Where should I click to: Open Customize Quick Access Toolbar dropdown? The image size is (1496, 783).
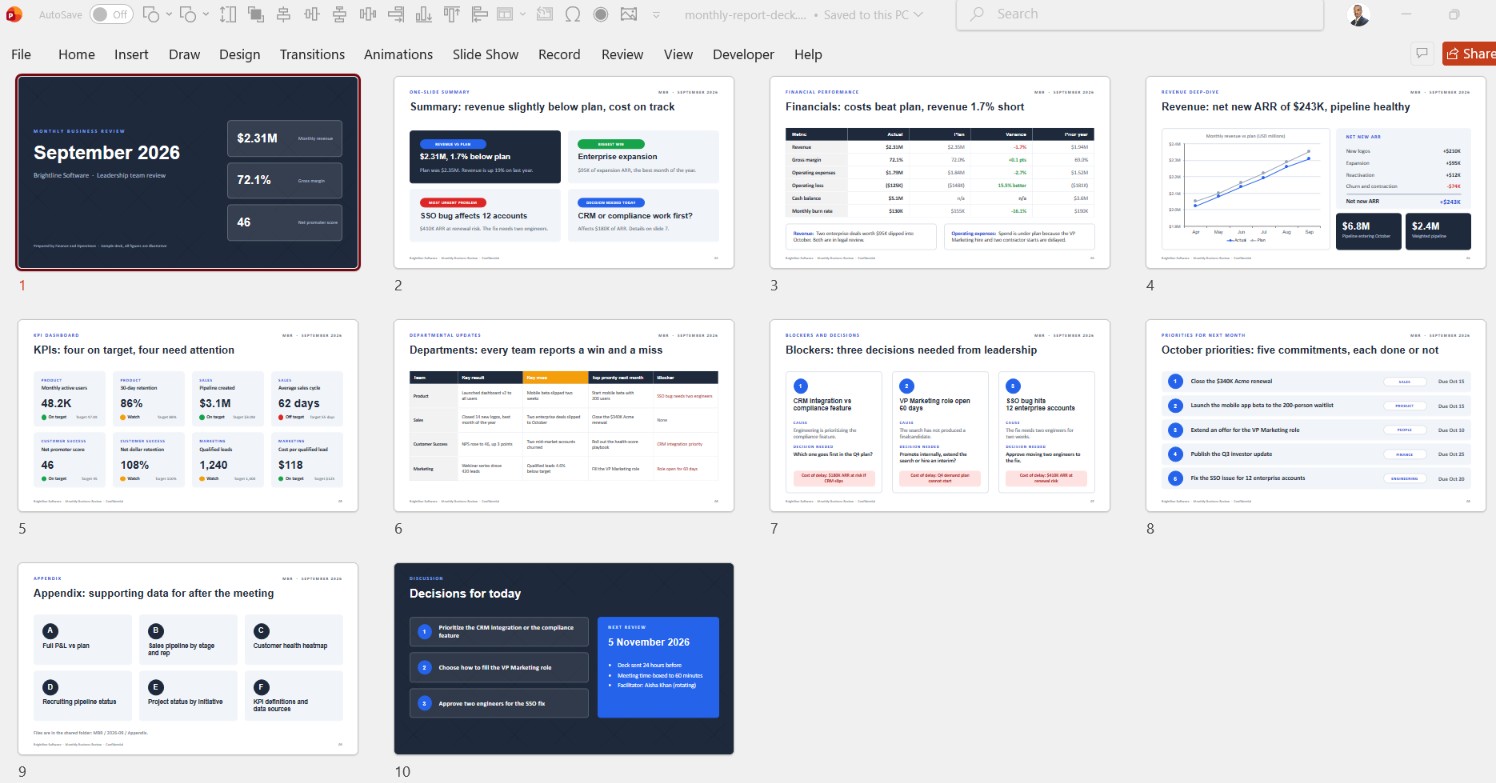coord(657,14)
